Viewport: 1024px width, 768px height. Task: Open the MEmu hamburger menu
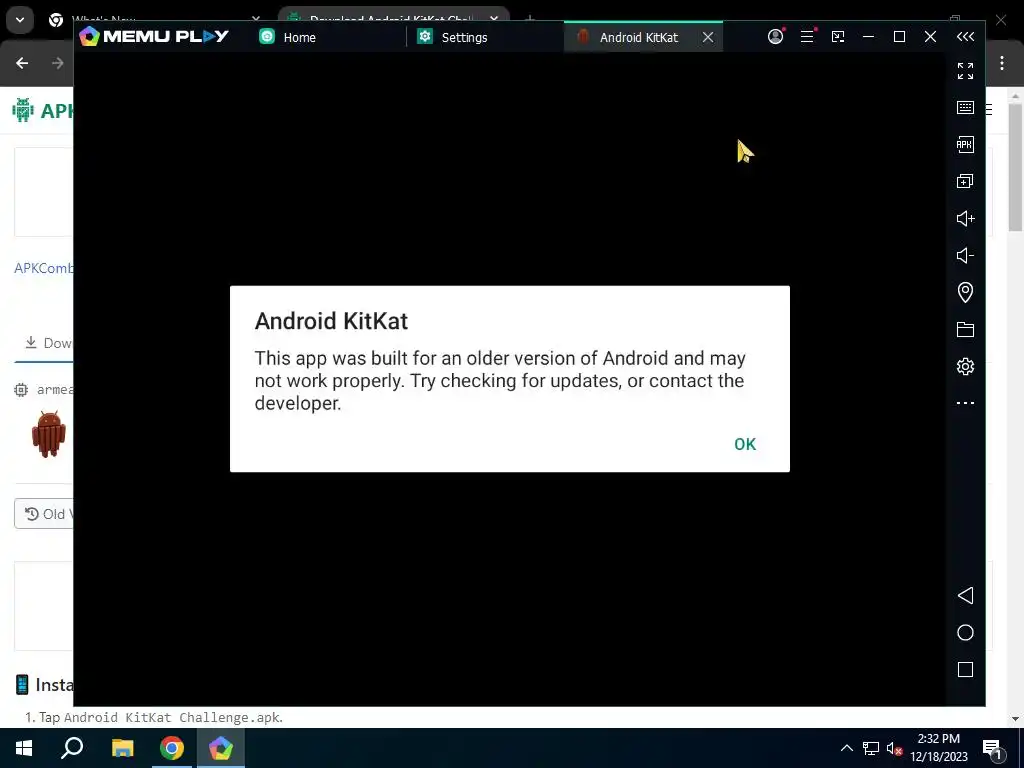tap(807, 37)
